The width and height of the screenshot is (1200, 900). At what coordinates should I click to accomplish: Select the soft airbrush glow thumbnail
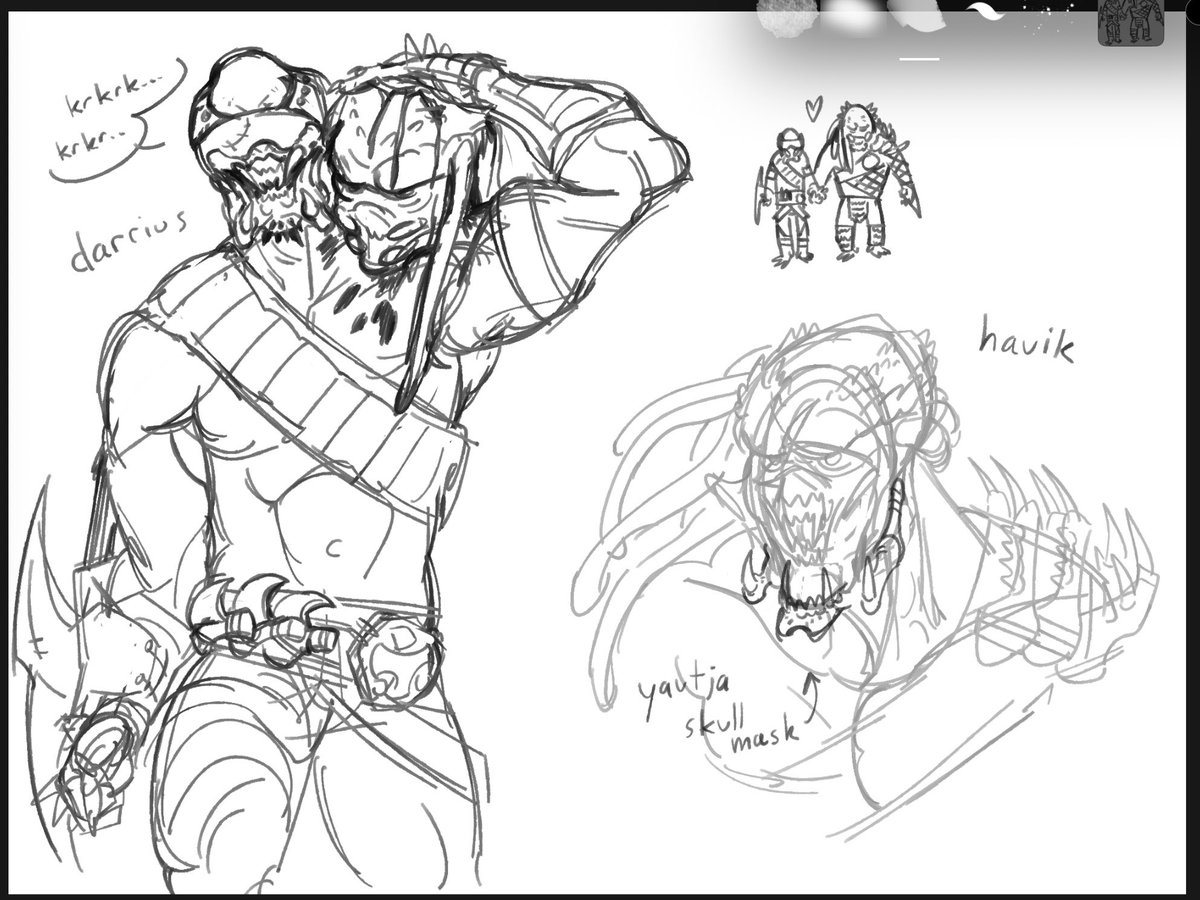(x=845, y=12)
